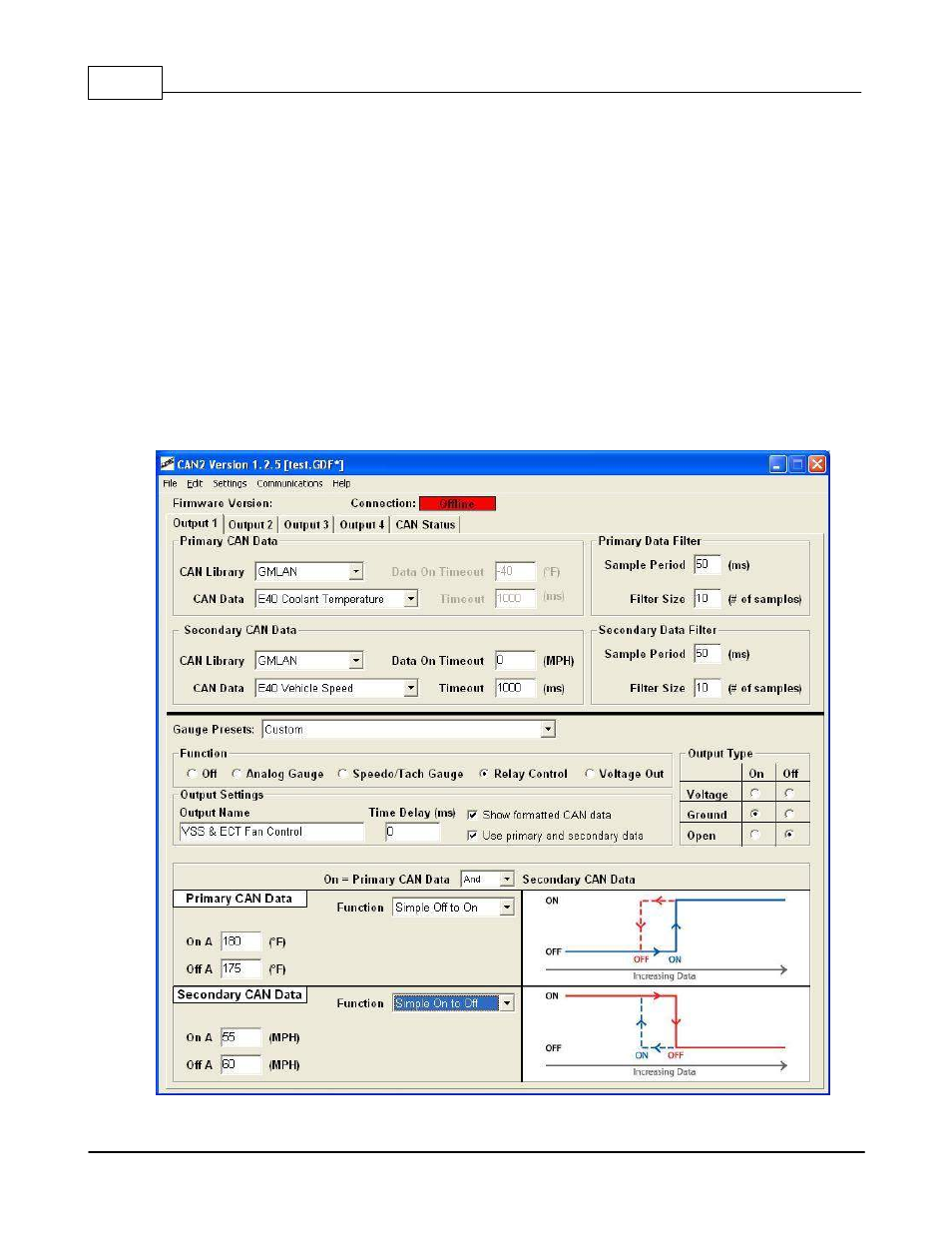Expand E40 Vehicle Speed CAN Data dropdown
Viewport: 952px width, 1233px height.
[x=410, y=688]
